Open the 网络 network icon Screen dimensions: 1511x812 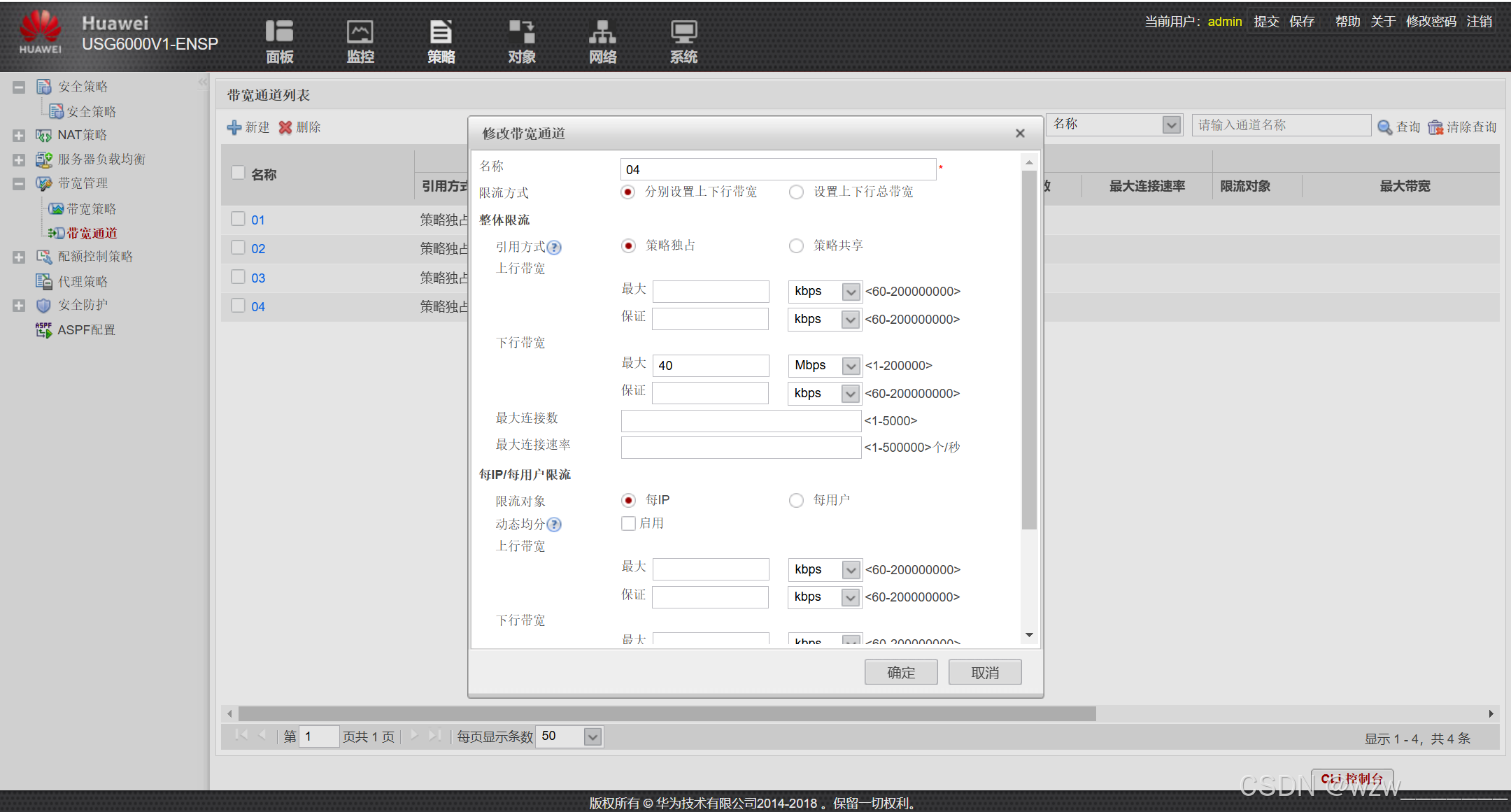(602, 33)
